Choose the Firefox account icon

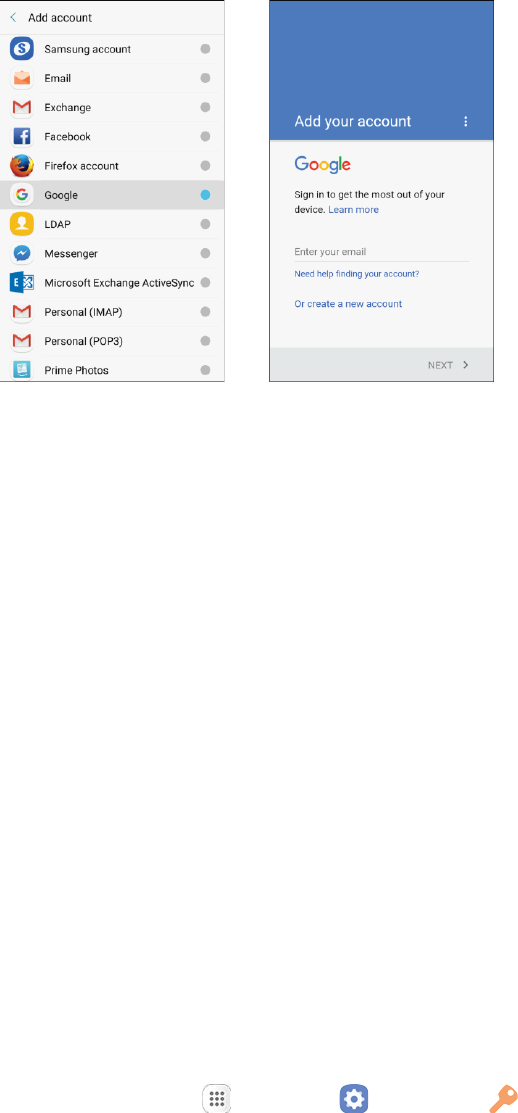pyautogui.click(x=22, y=165)
